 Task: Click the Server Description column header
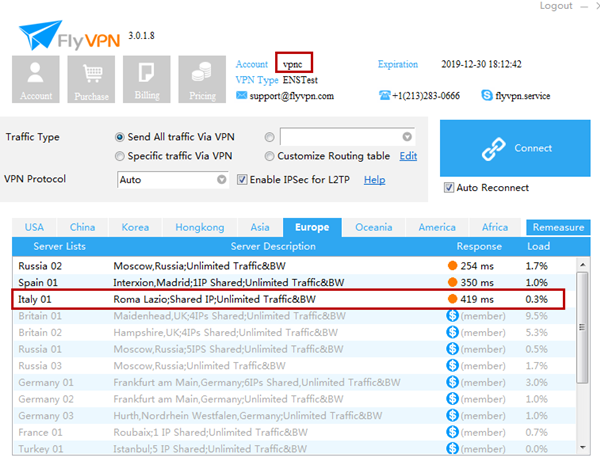(273, 246)
